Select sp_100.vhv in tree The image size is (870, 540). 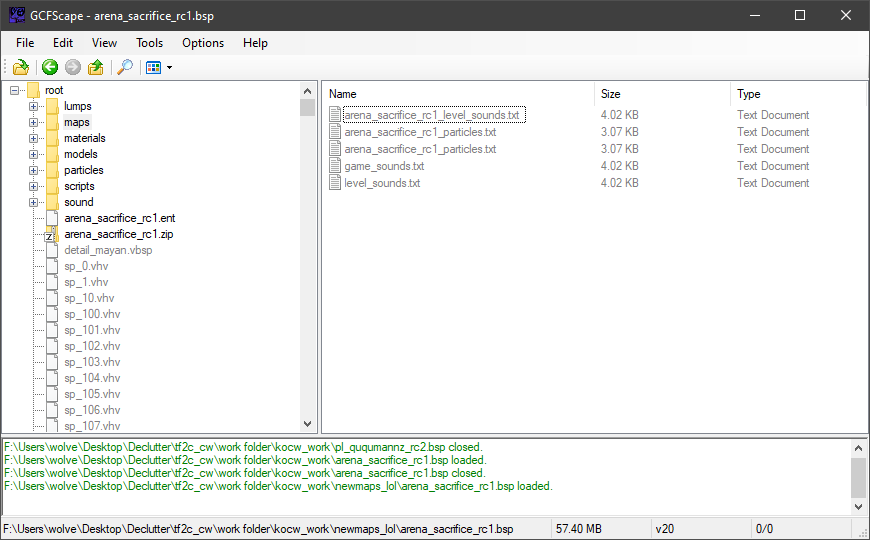click(x=92, y=314)
